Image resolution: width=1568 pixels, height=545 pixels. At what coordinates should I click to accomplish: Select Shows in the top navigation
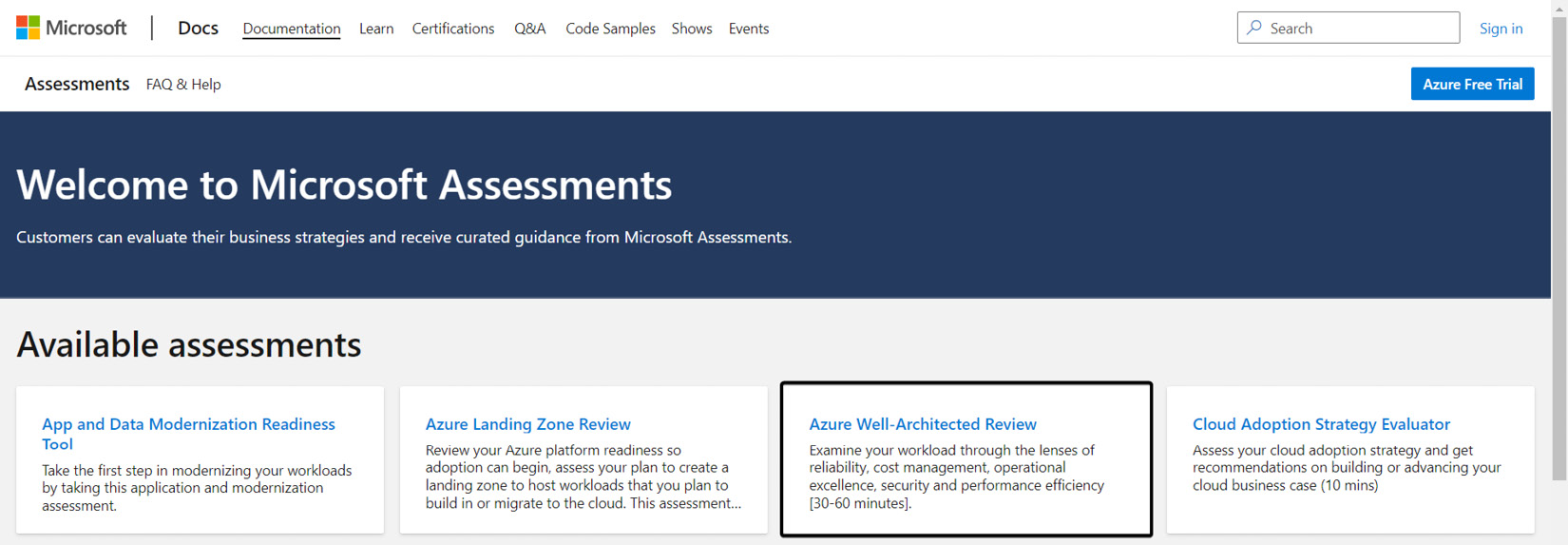(692, 29)
